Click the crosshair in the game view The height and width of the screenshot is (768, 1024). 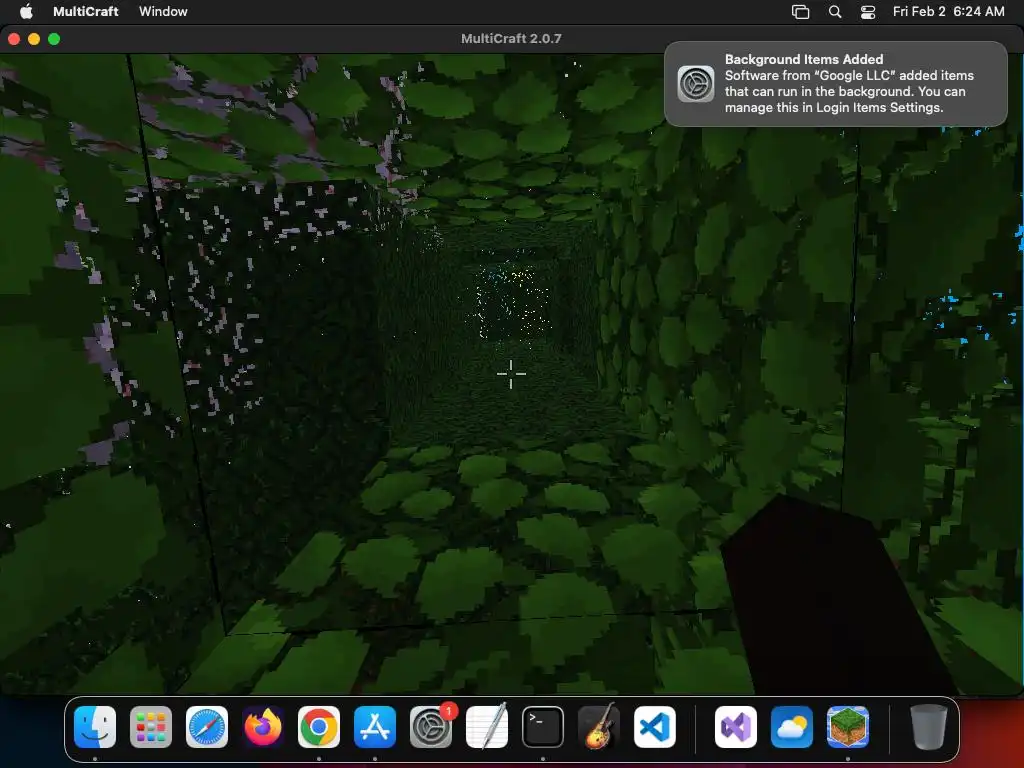(x=511, y=374)
